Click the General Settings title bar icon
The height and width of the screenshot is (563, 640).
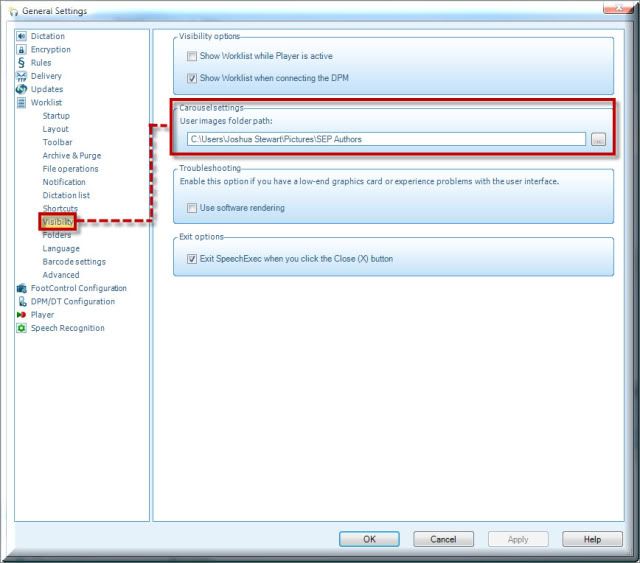click(x=14, y=11)
